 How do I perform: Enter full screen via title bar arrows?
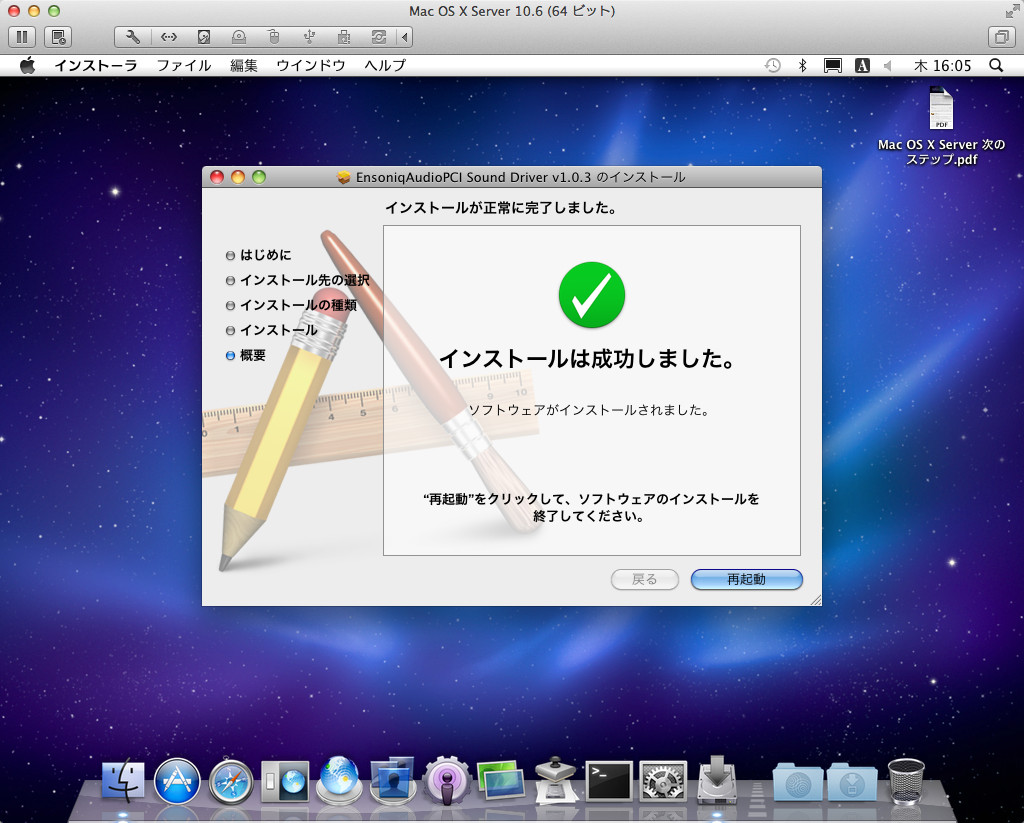[1012, 10]
